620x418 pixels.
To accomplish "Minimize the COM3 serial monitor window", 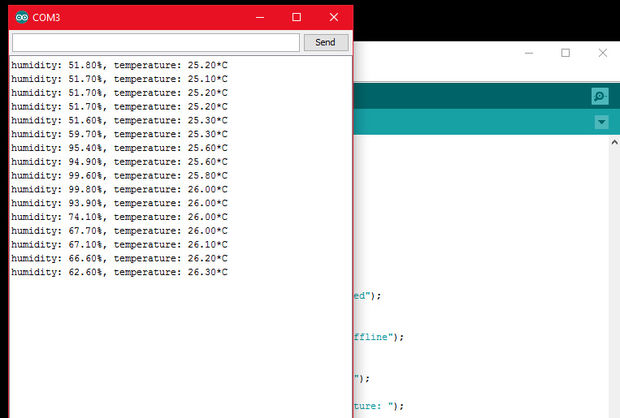I will click(259, 17).
